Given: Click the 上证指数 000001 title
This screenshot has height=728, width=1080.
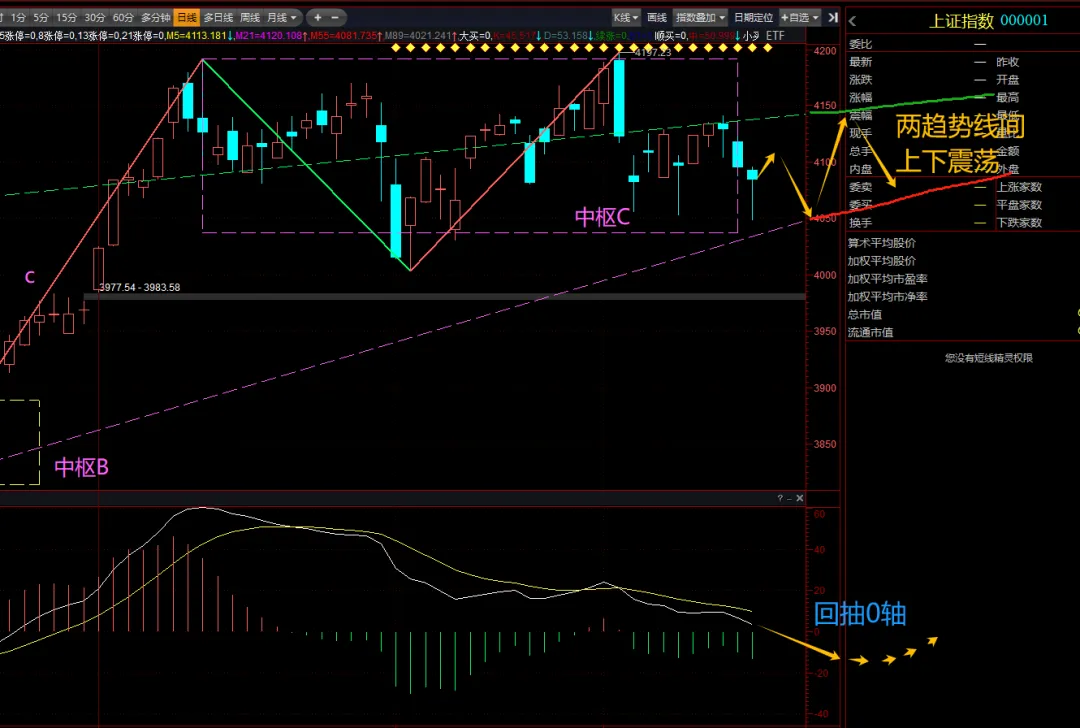Looking at the screenshot, I should point(988,21).
